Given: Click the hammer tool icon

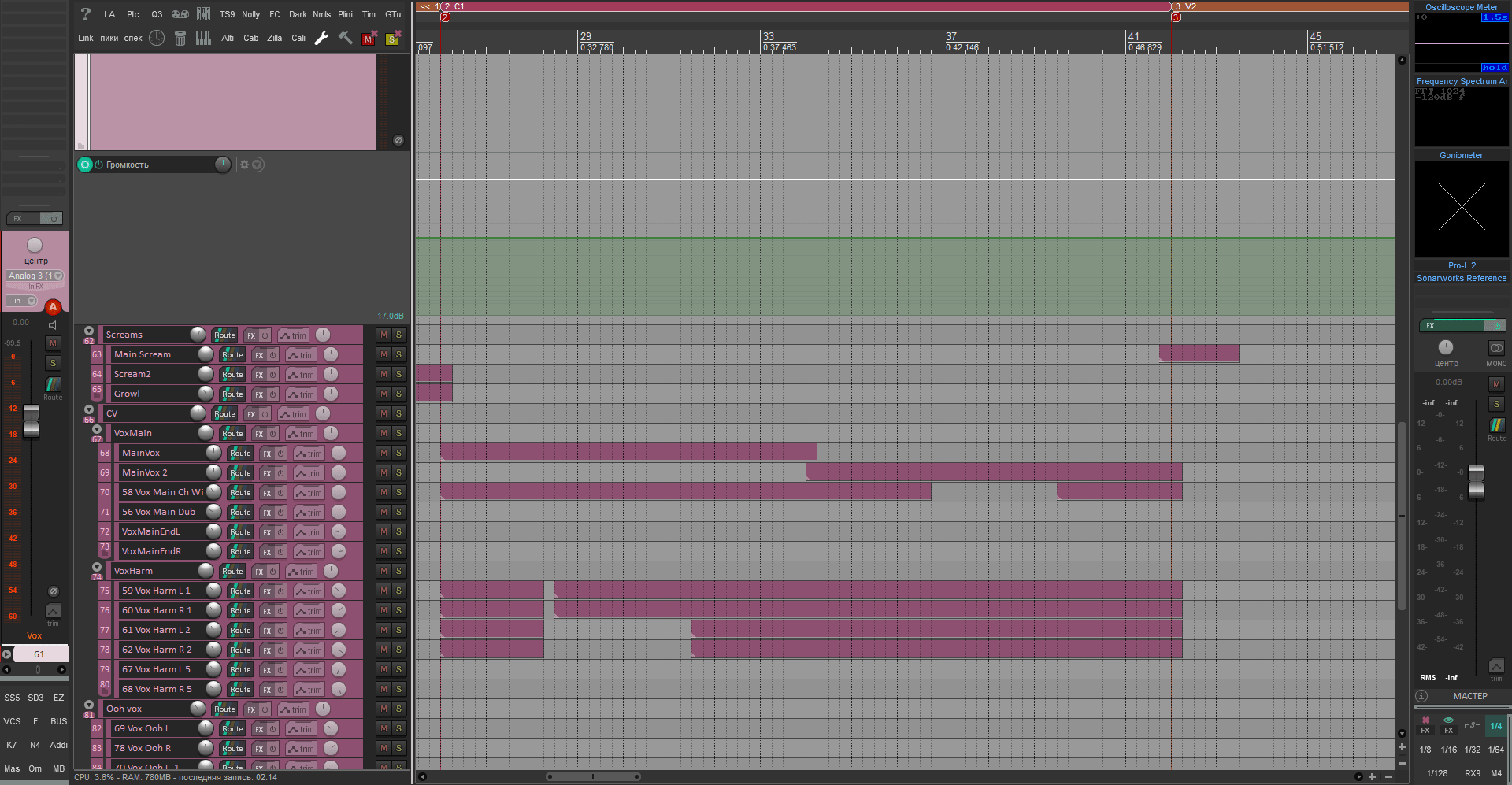Looking at the screenshot, I should click(x=345, y=38).
